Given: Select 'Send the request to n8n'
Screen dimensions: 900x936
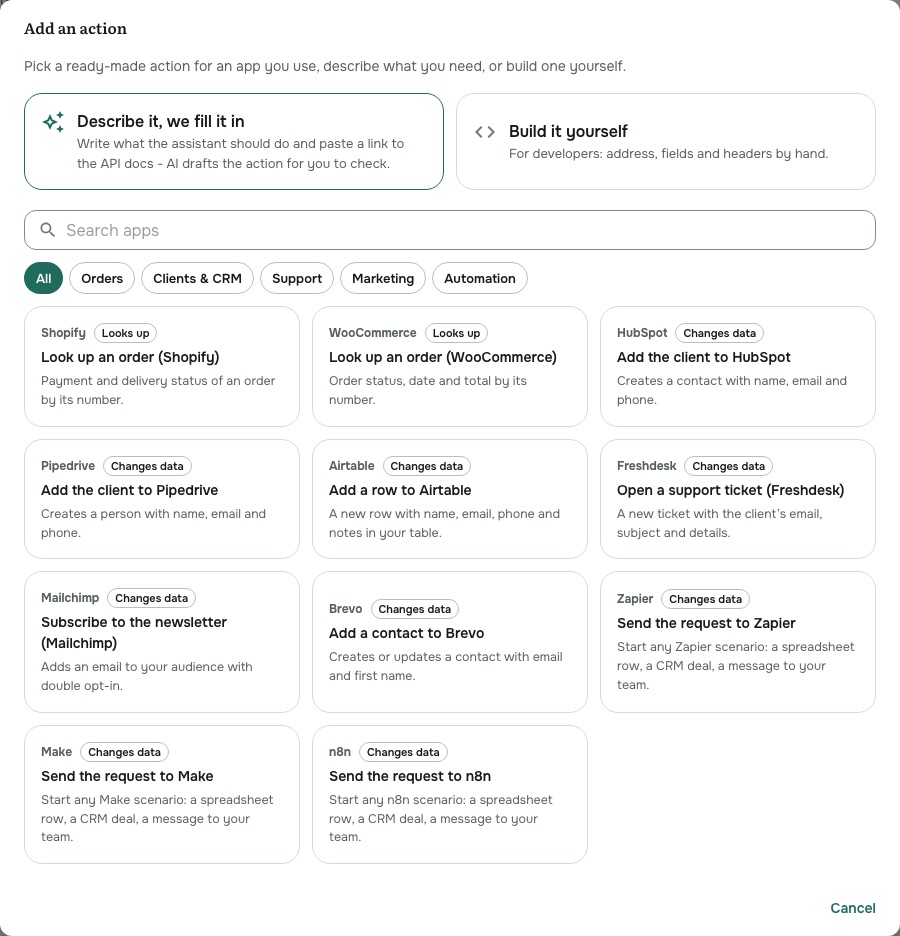Looking at the screenshot, I should coord(450,795).
